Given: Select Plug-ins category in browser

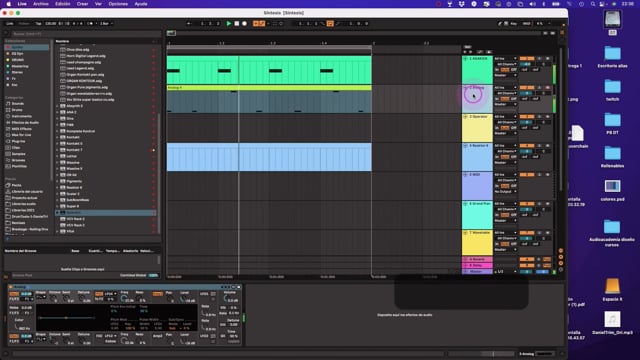Looking at the screenshot, I should tap(18, 141).
